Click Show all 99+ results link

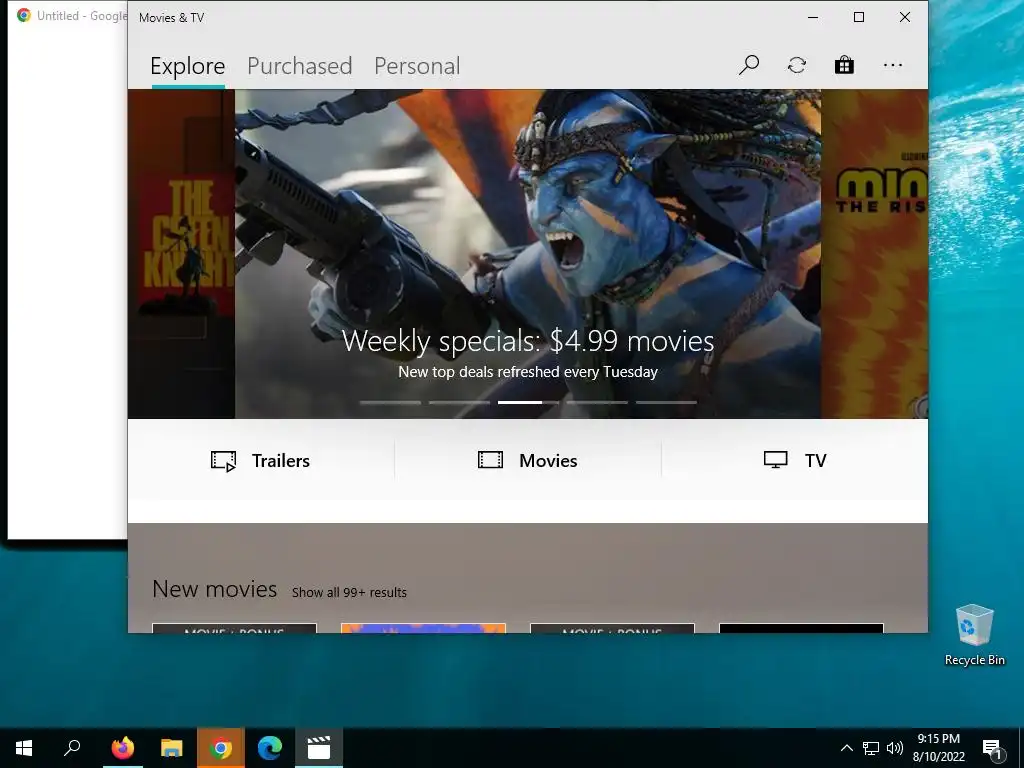[349, 592]
